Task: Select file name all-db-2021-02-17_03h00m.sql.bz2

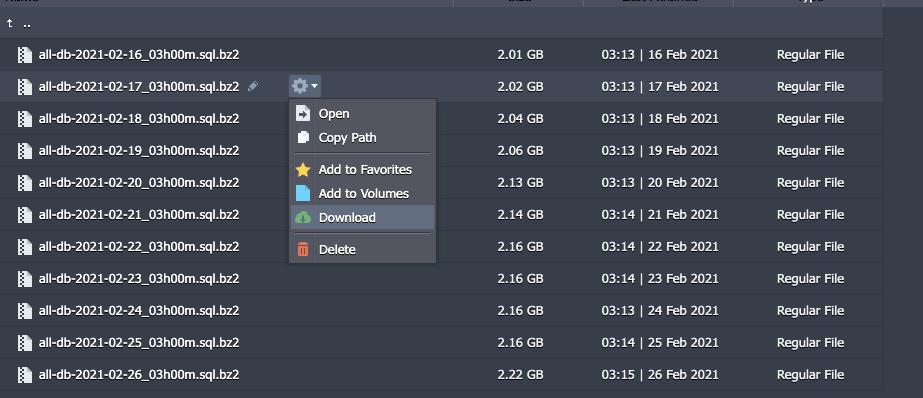Action: click(x=139, y=87)
